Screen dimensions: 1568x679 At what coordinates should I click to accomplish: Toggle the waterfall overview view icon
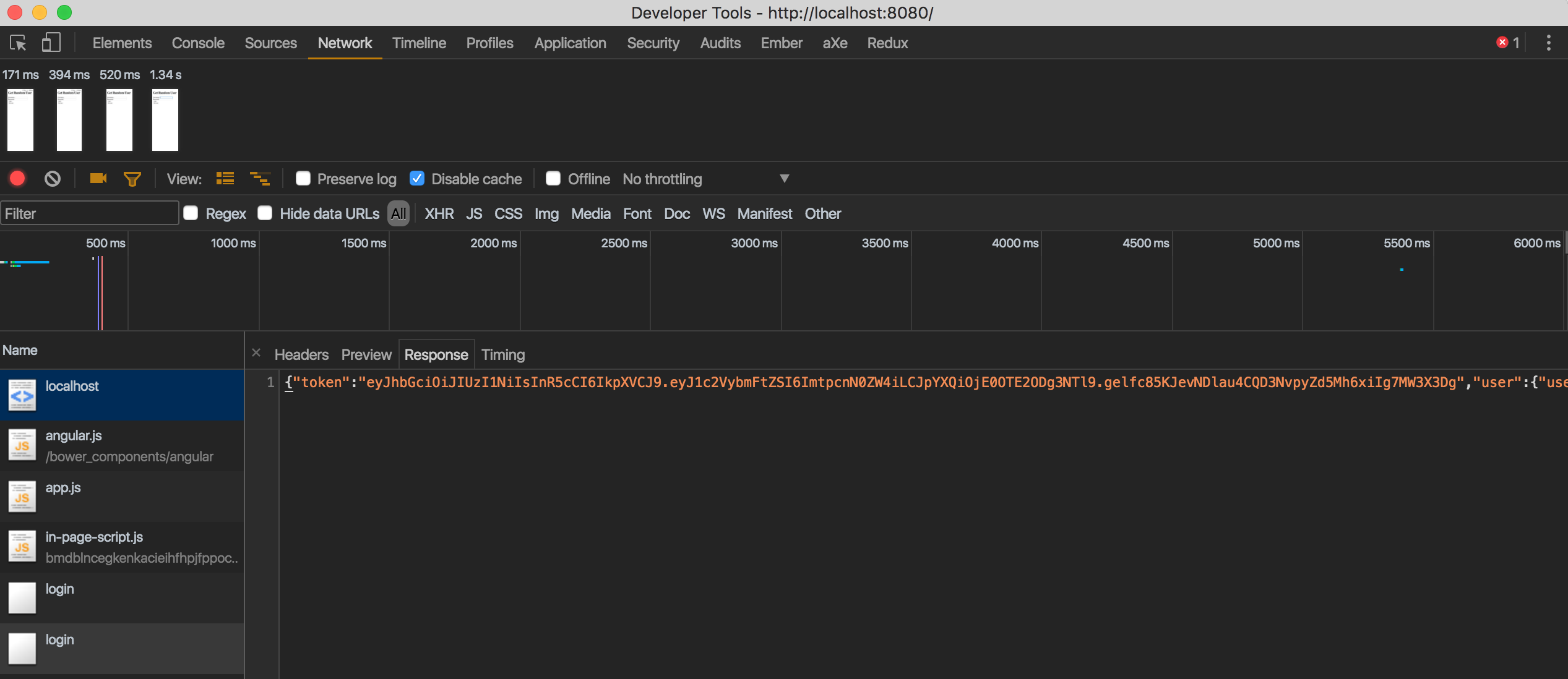point(259,179)
